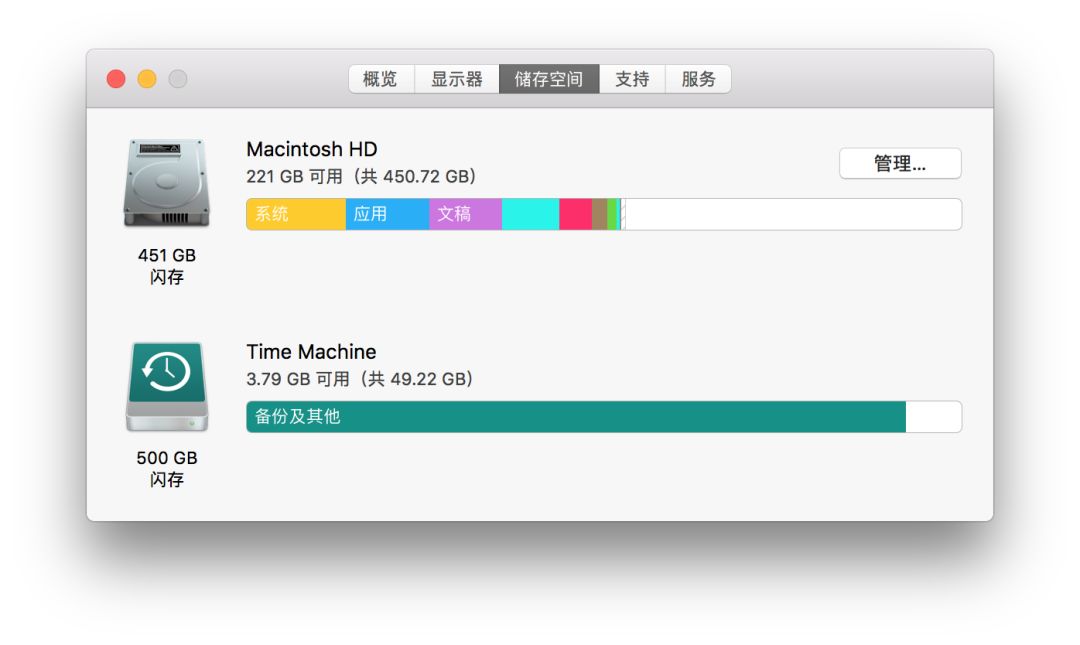Image resolution: width=1080 pixels, height=645 pixels.
Task: Click the green 备份及其他 storage bar
Action: (576, 417)
